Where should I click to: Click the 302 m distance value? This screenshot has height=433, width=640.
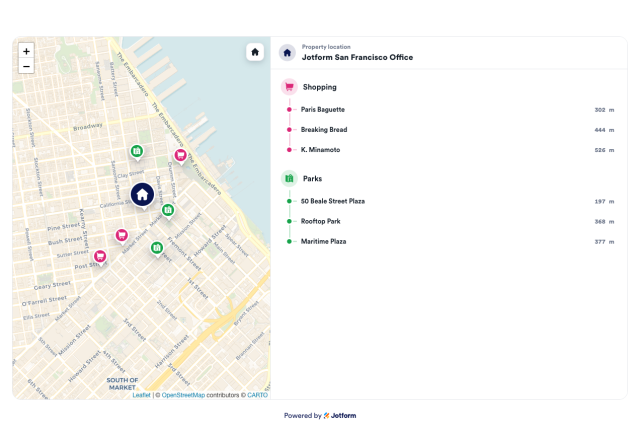click(604, 110)
